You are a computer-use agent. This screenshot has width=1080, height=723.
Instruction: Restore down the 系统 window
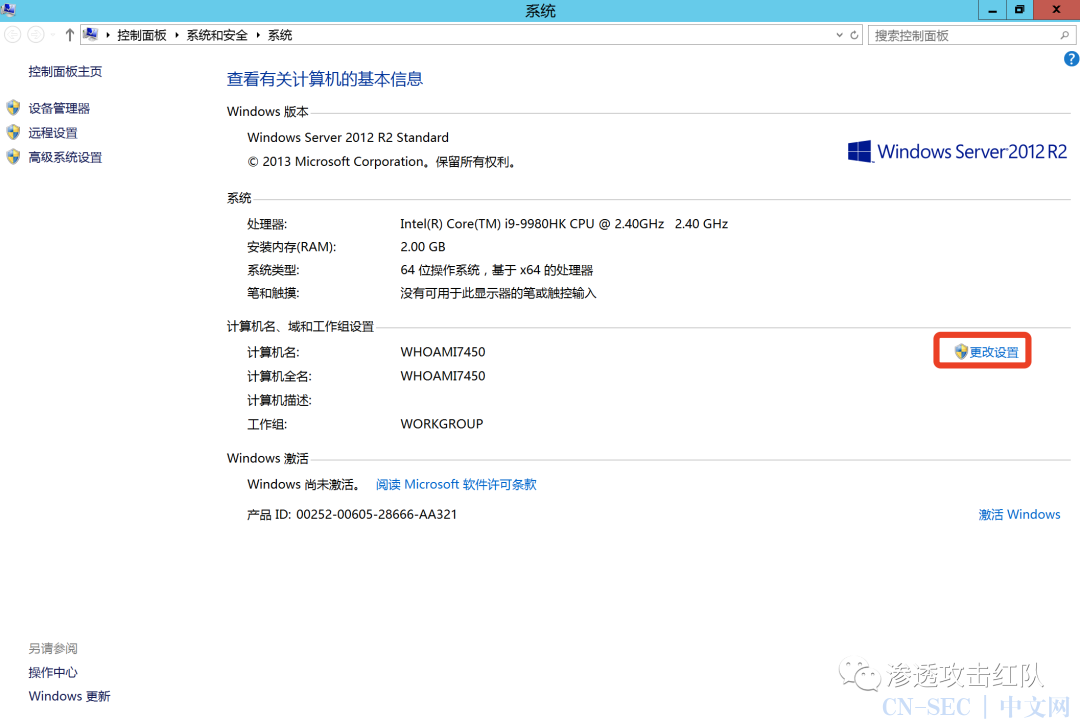[x=1019, y=10]
